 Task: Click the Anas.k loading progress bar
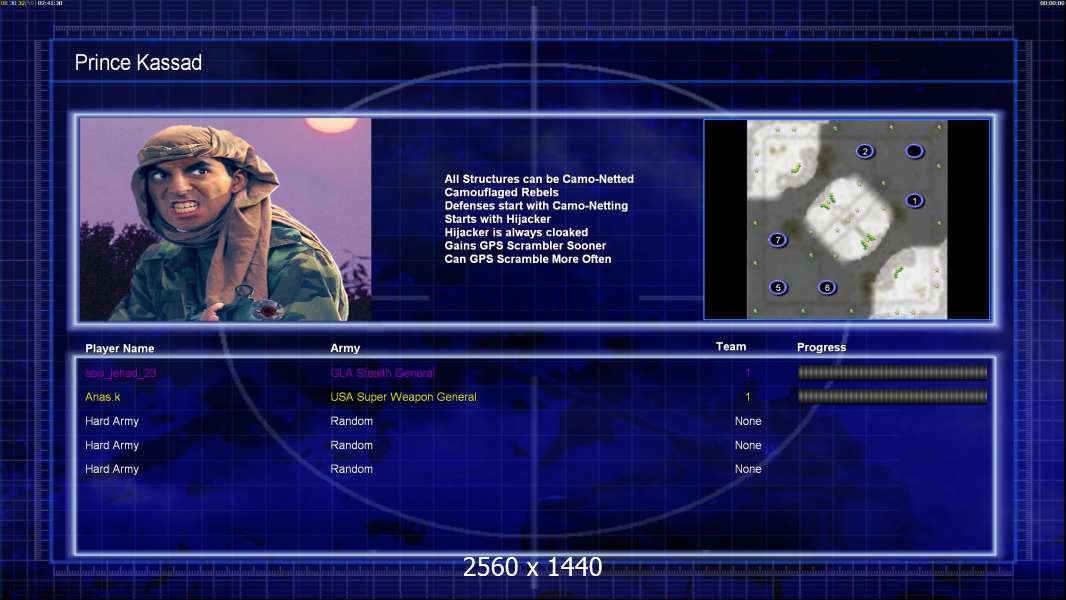click(x=892, y=396)
